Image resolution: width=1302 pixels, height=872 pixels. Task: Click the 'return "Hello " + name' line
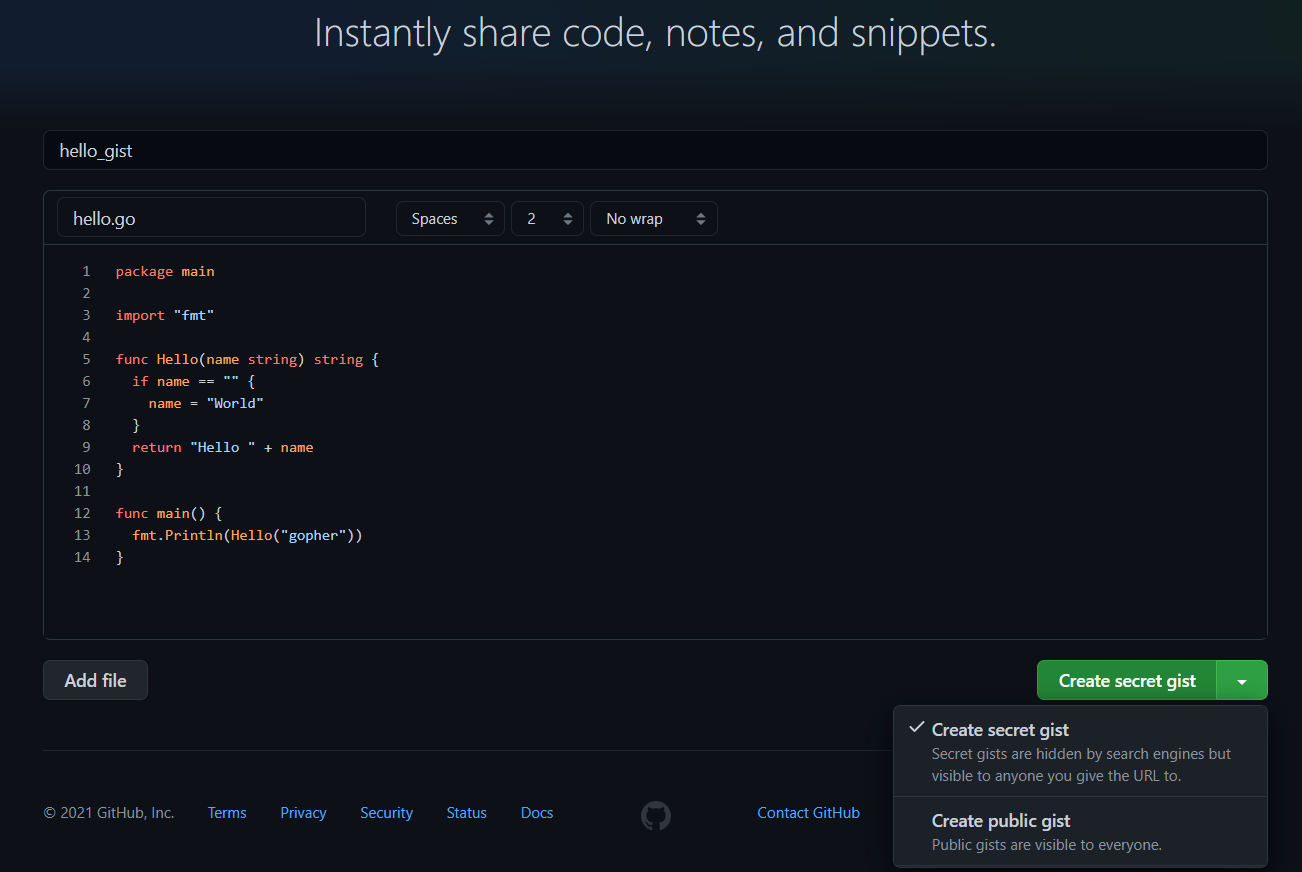pos(223,447)
